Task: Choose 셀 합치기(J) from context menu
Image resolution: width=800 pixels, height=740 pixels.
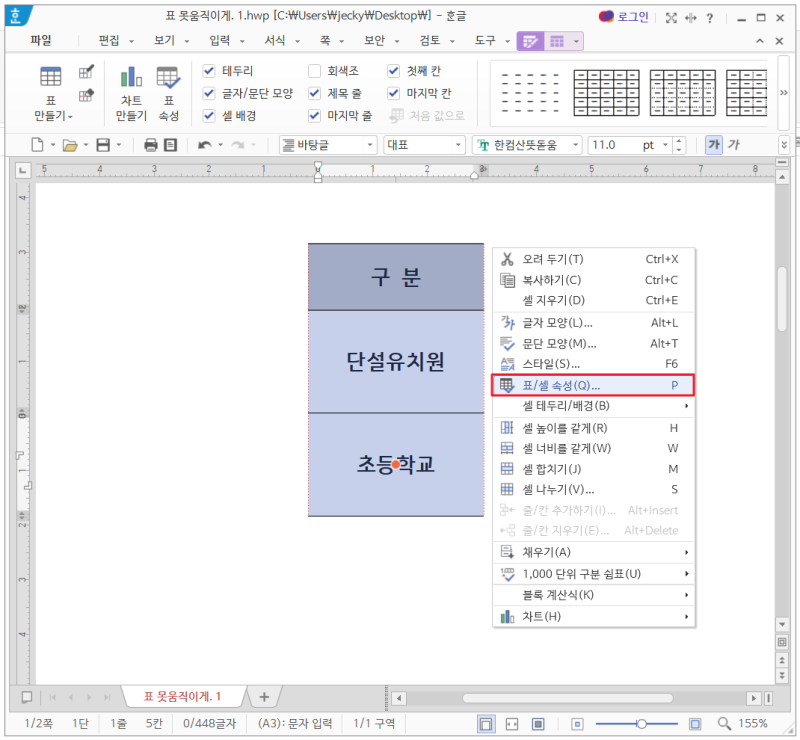Action: click(593, 469)
